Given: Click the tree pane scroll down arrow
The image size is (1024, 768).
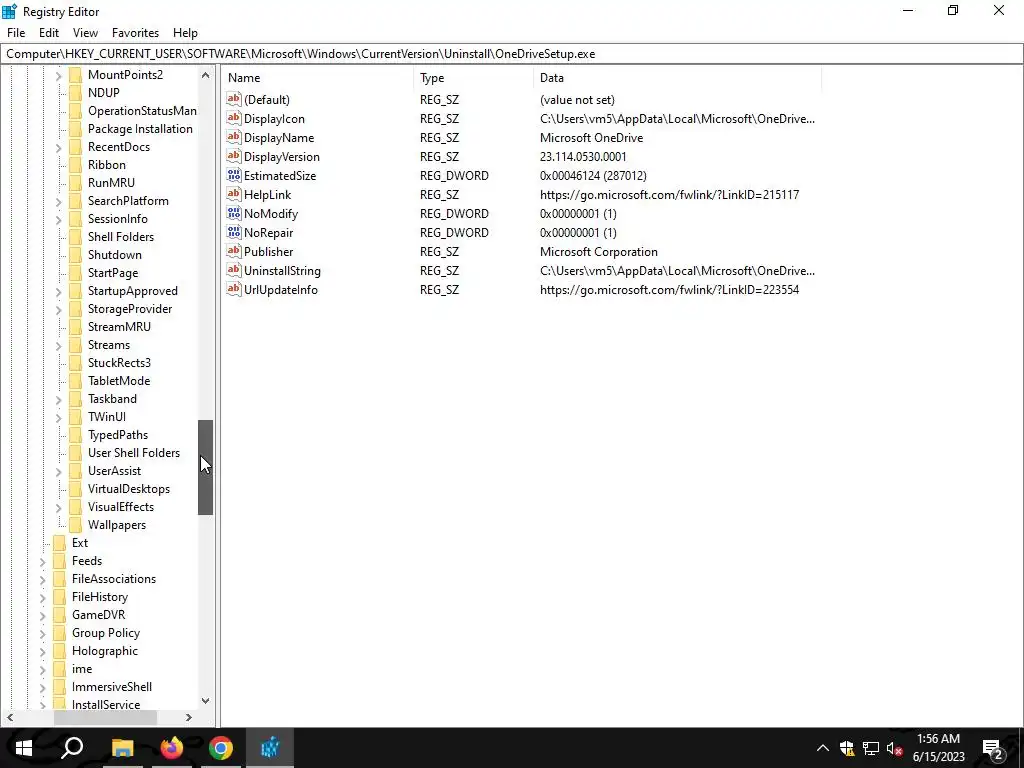Looking at the screenshot, I should tap(205, 701).
